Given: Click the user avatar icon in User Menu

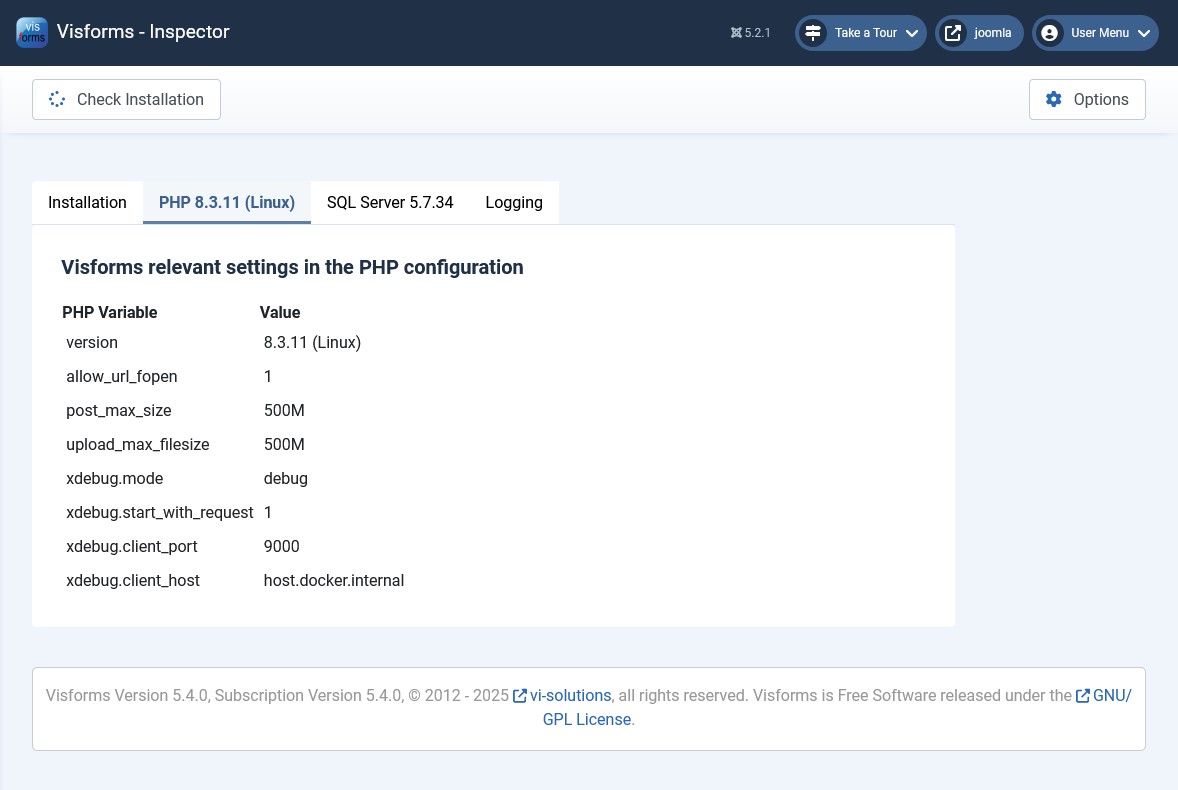Looking at the screenshot, I should tap(1050, 33).
